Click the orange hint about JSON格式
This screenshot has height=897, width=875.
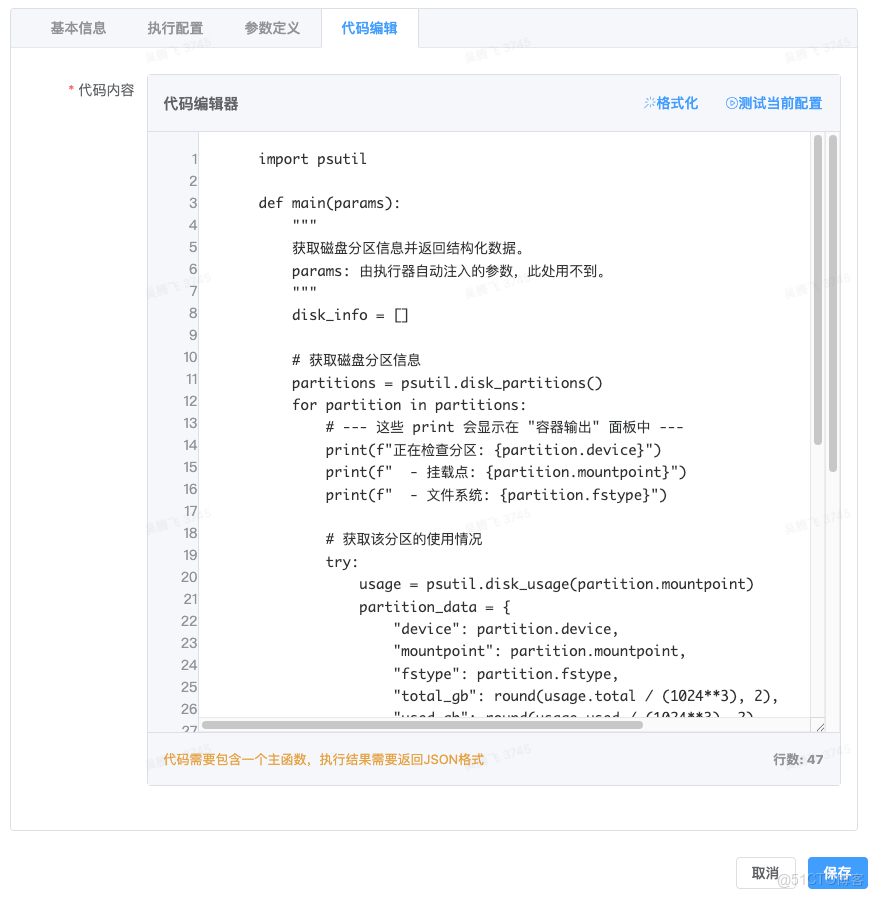[x=324, y=759]
